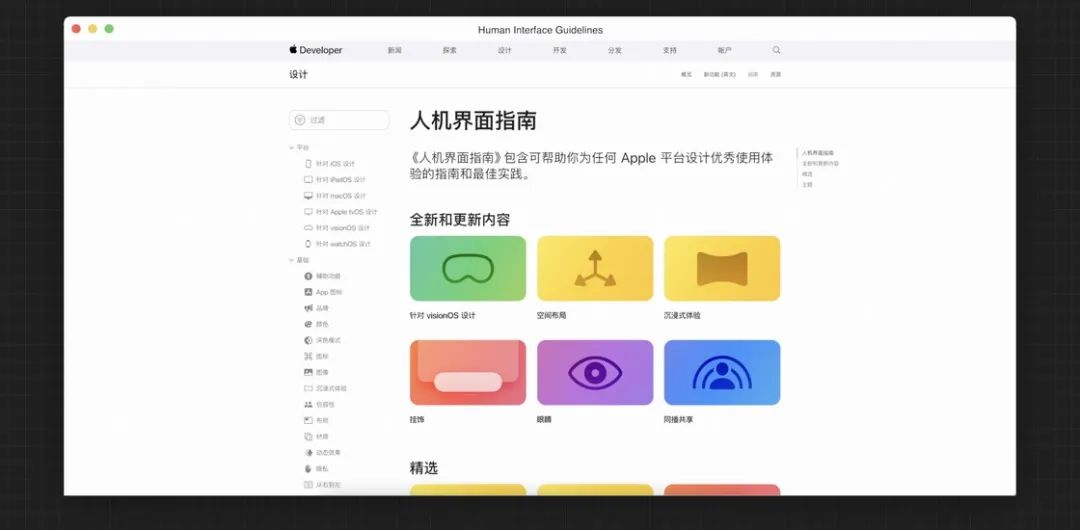
Task: Click the 全新和更新内容 section heading
Action: [460, 220]
